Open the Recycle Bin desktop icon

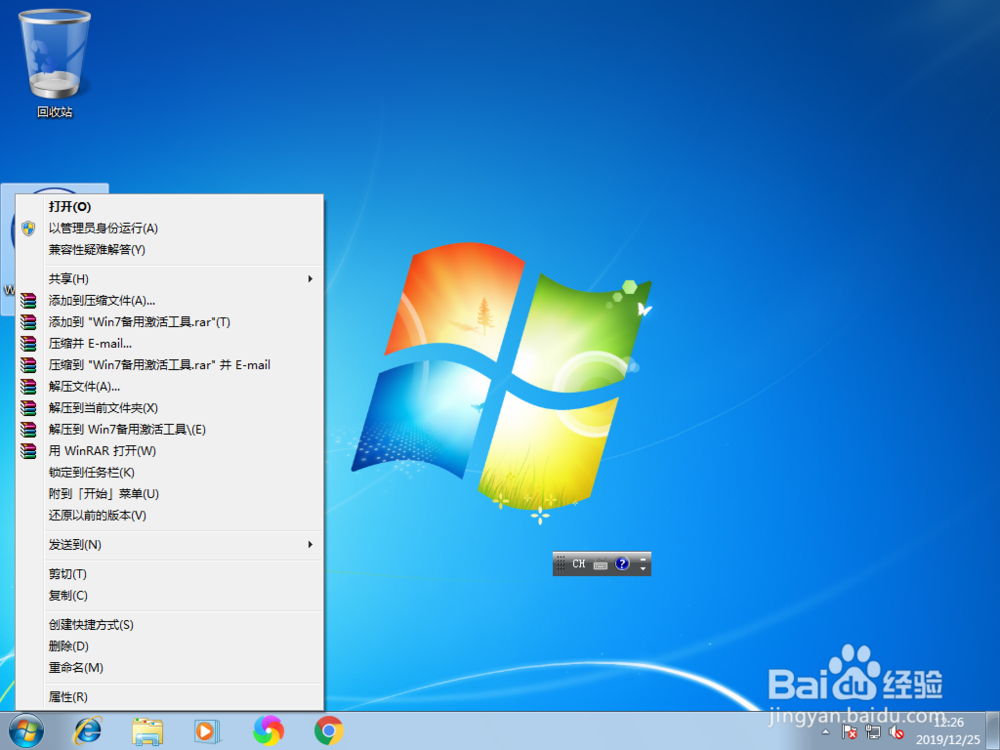[54, 64]
